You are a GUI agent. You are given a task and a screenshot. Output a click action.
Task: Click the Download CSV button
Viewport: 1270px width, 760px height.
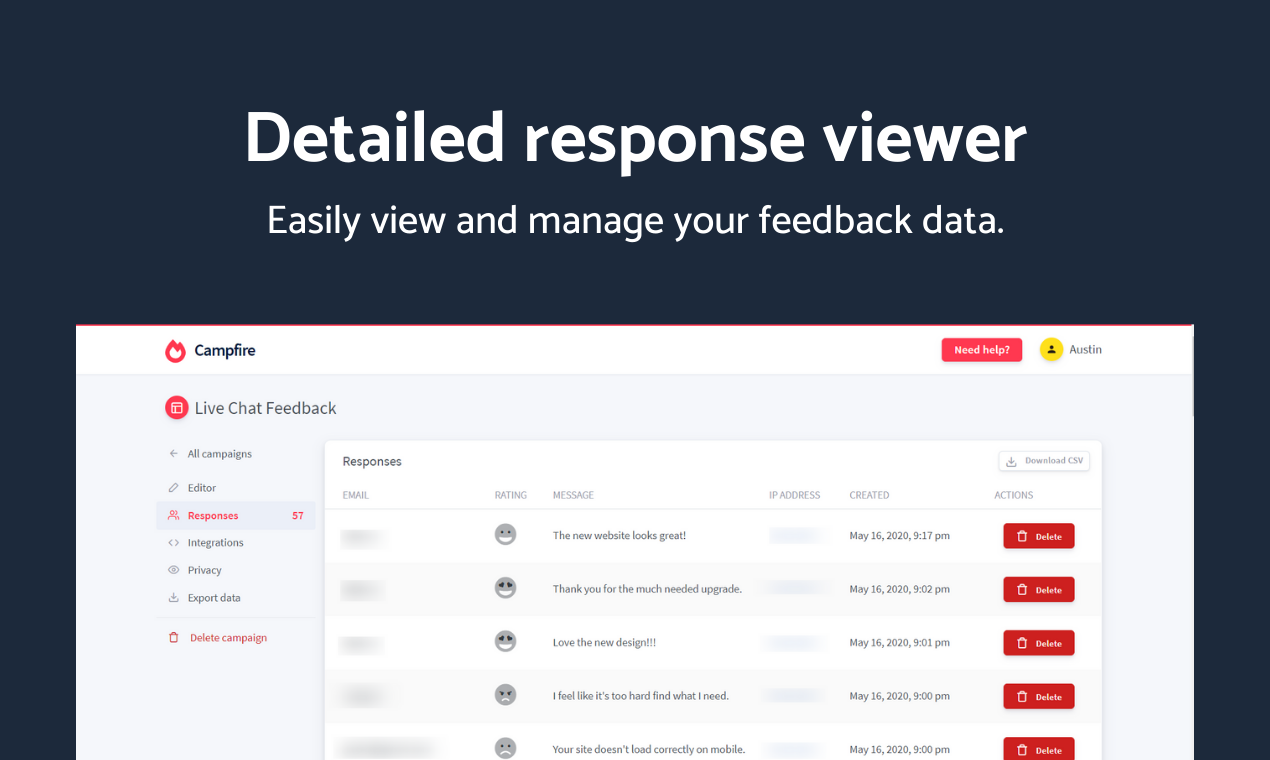pos(1044,461)
